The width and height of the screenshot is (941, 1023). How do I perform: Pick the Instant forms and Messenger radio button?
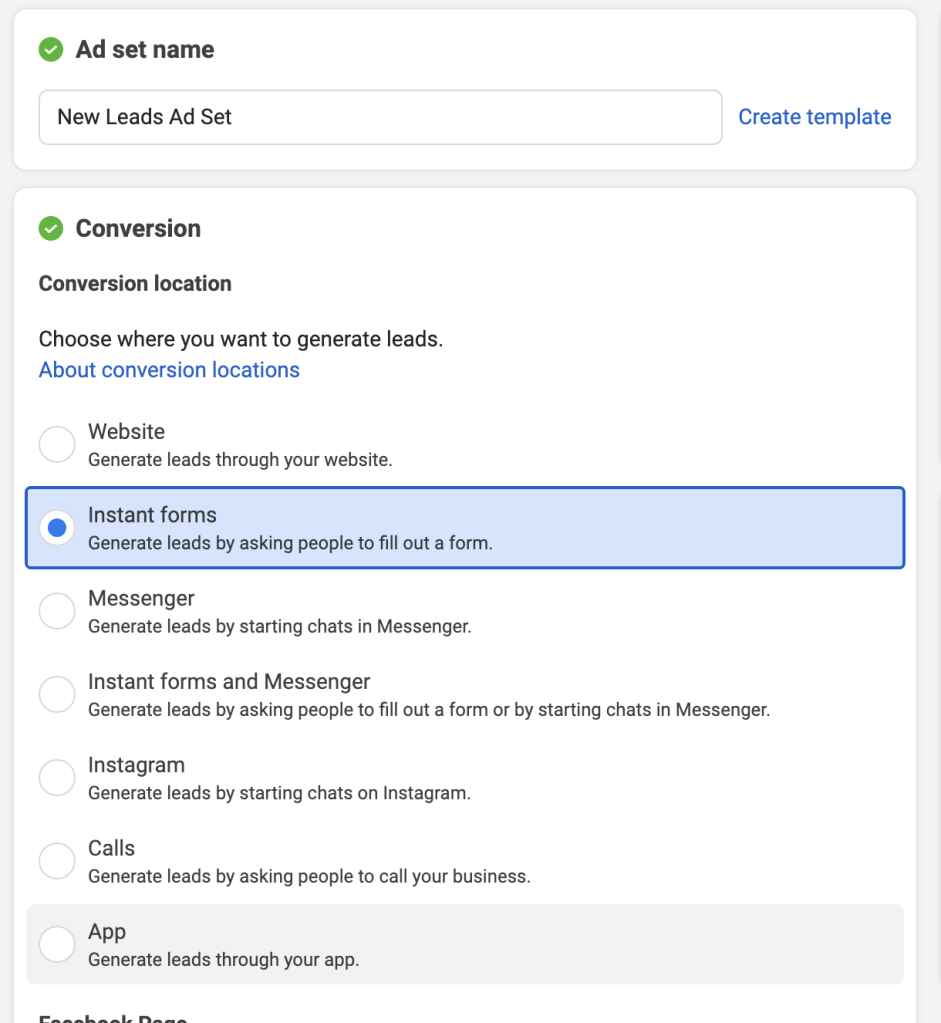tap(57, 694)
